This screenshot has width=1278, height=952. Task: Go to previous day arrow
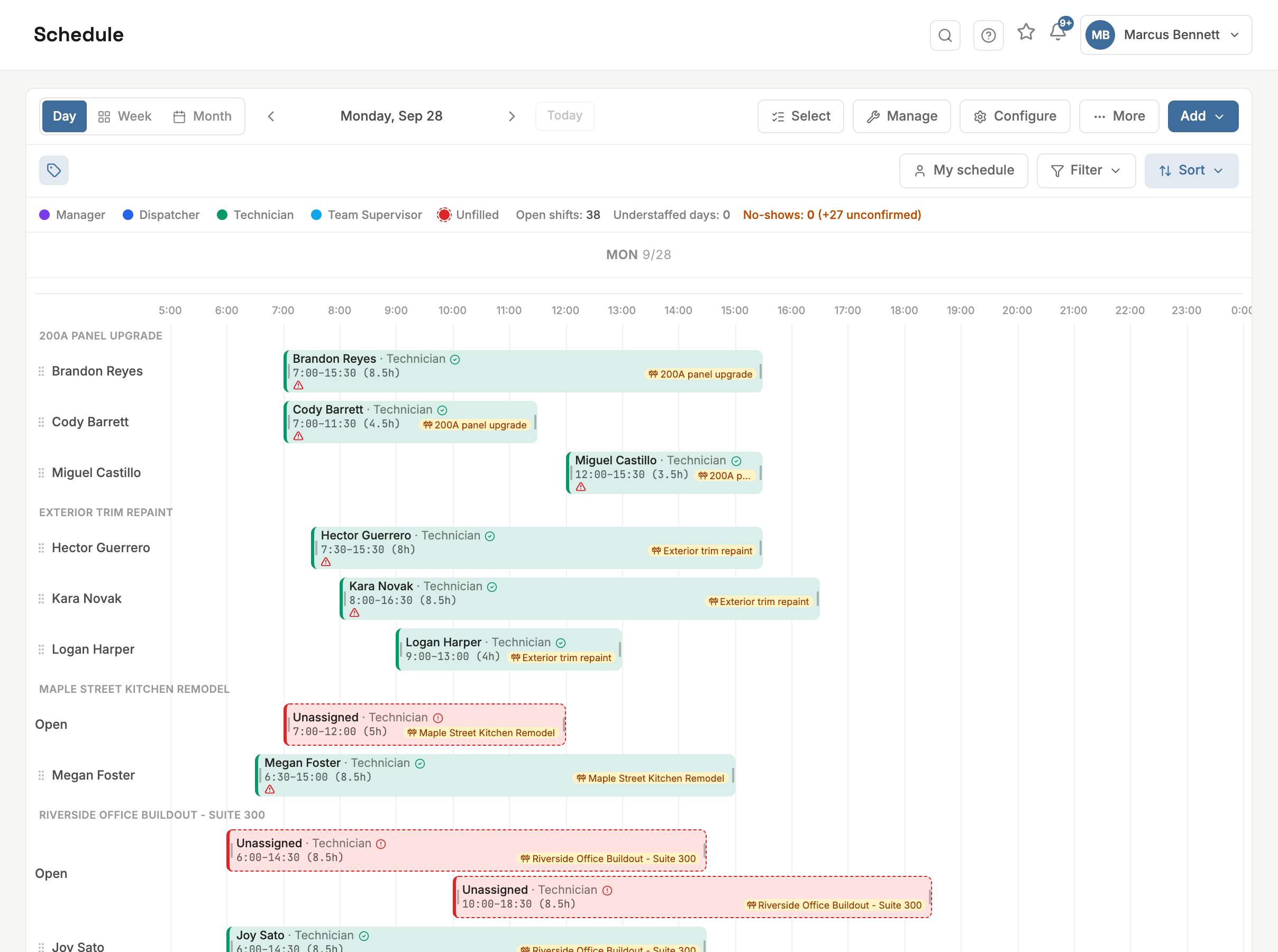(x=271, y=116)
